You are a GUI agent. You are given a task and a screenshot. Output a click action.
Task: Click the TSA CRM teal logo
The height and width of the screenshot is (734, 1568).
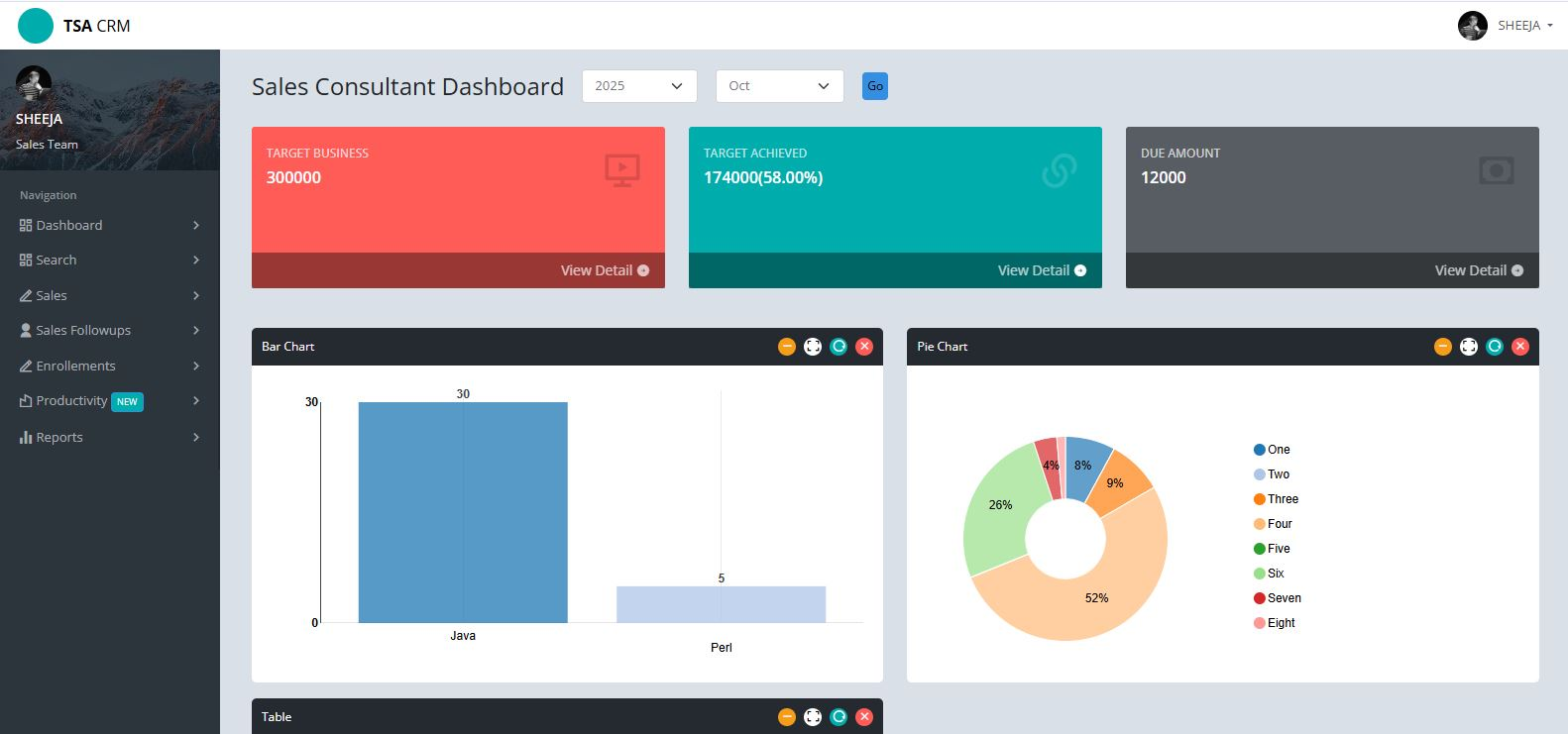(x=36, y=26)
